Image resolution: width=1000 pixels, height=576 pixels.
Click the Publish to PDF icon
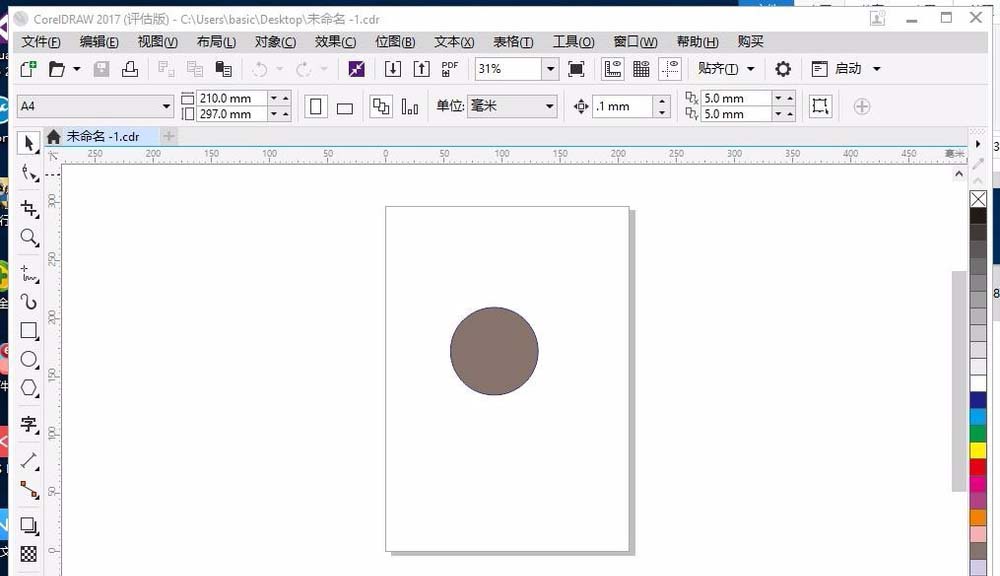point(450,69)
